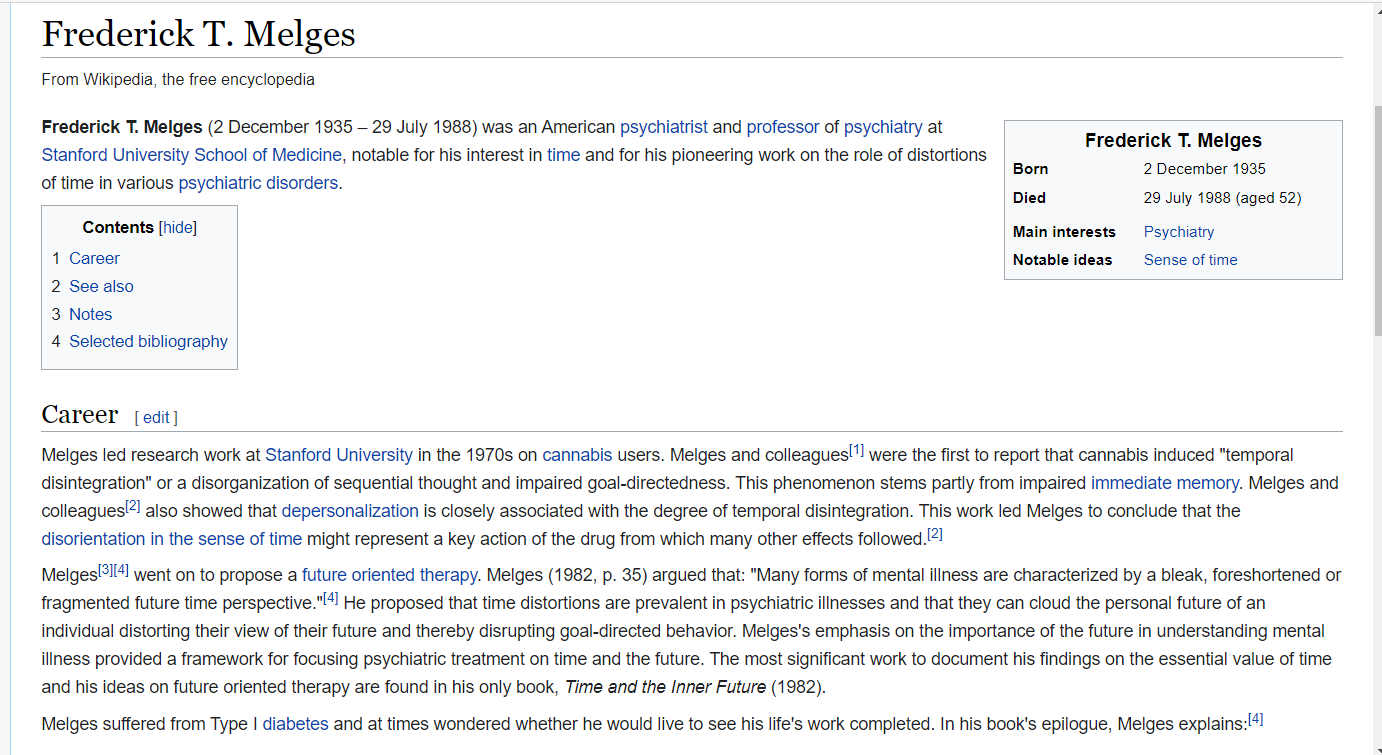Hide the Contents table
This screenshot has width=1382, height=755.
[x=178, y=227]
